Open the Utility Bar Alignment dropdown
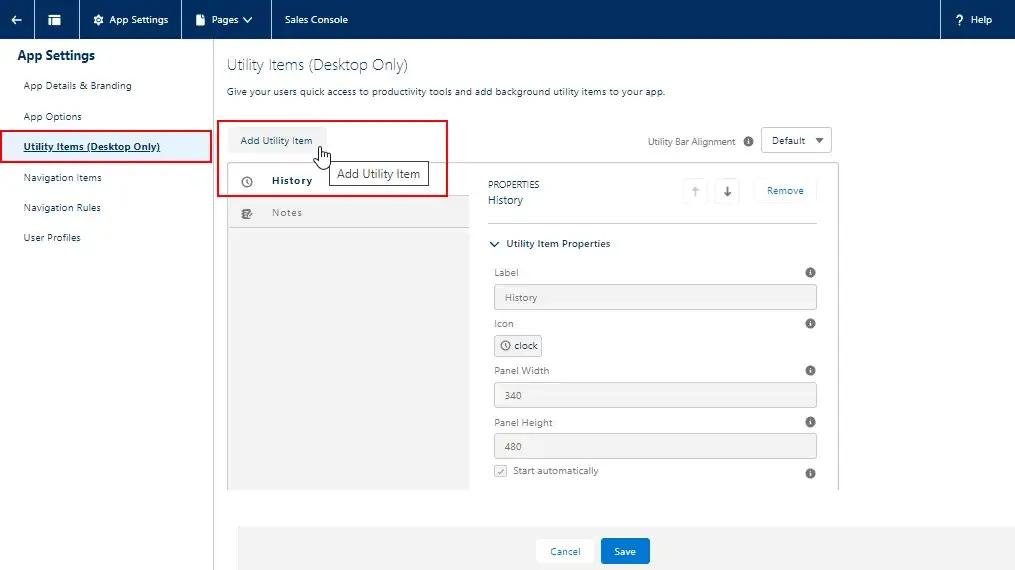The image size is (1015, 570). coord(796,141)
